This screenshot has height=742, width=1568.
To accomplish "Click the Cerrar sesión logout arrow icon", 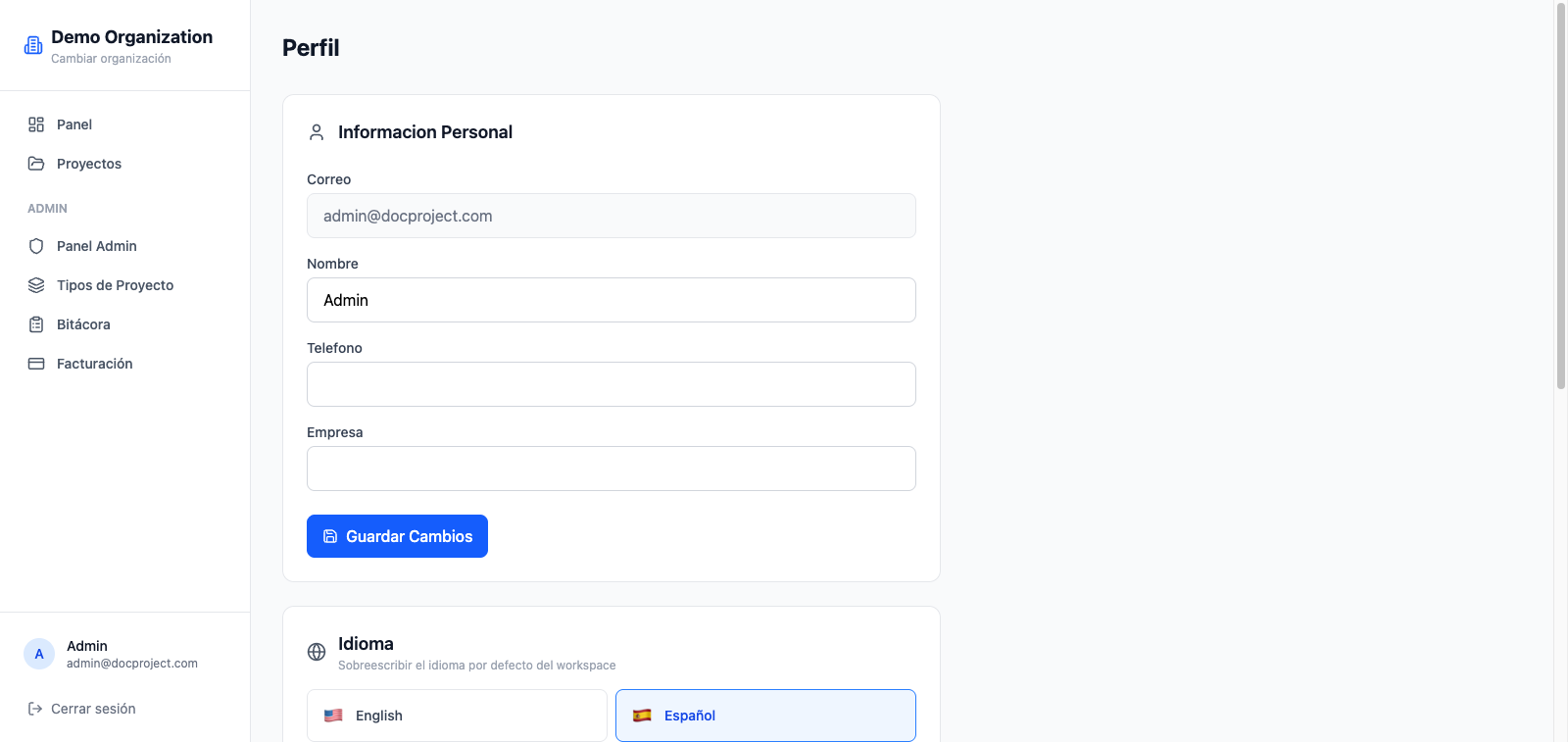I will coord(35,709).
